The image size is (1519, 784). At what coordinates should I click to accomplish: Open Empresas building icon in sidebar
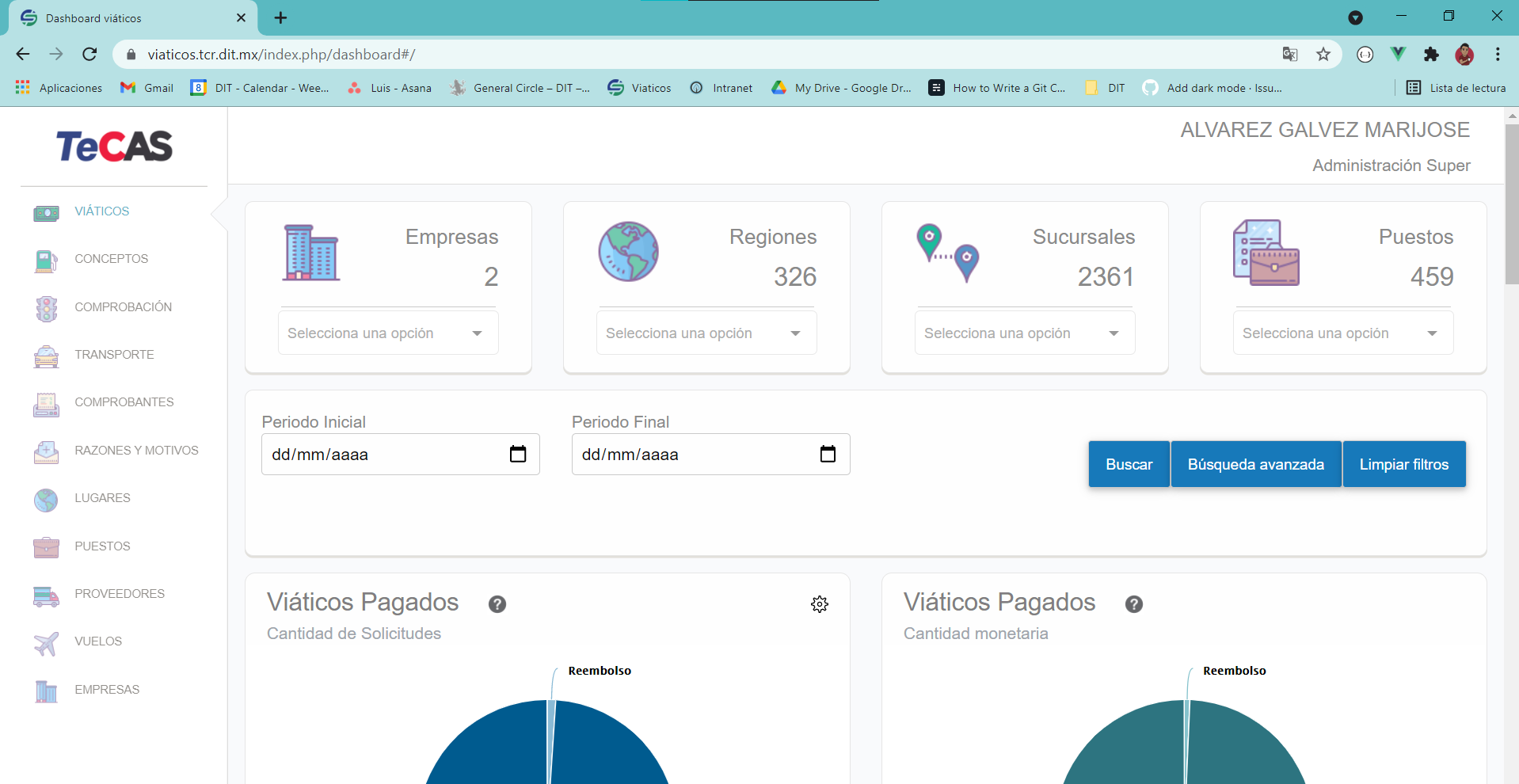46,691
